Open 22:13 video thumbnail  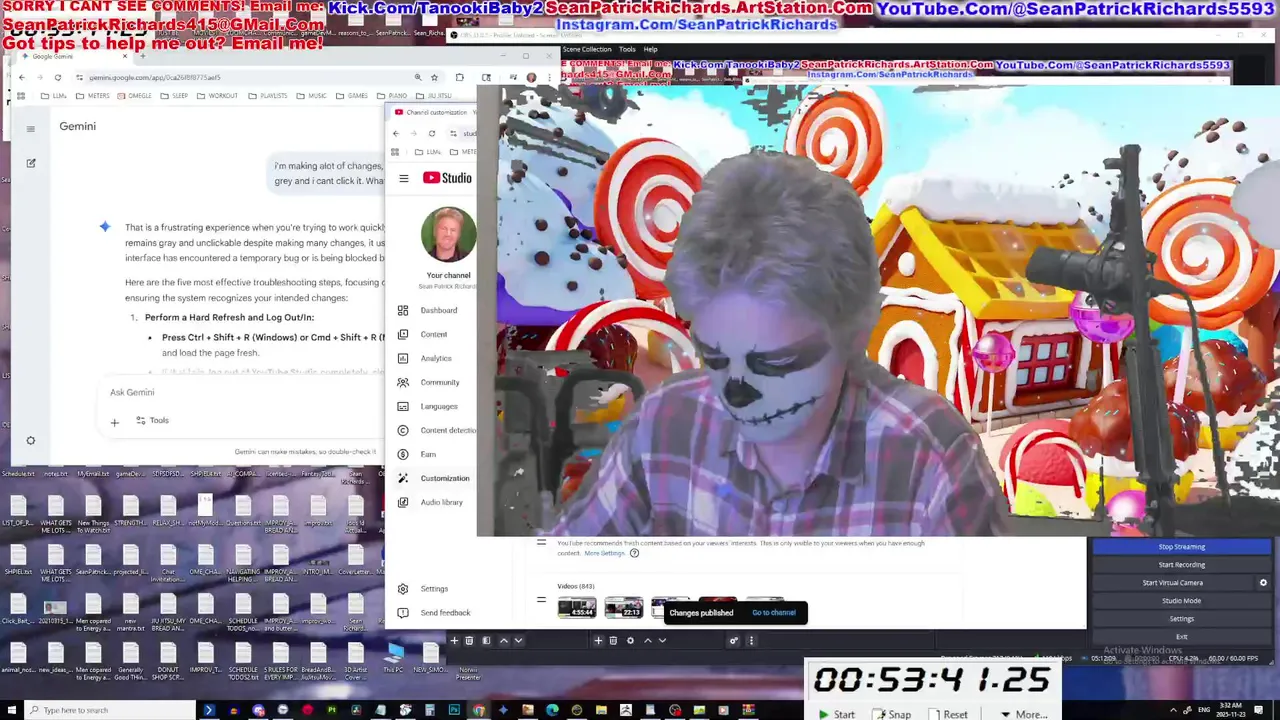point(623,607)
